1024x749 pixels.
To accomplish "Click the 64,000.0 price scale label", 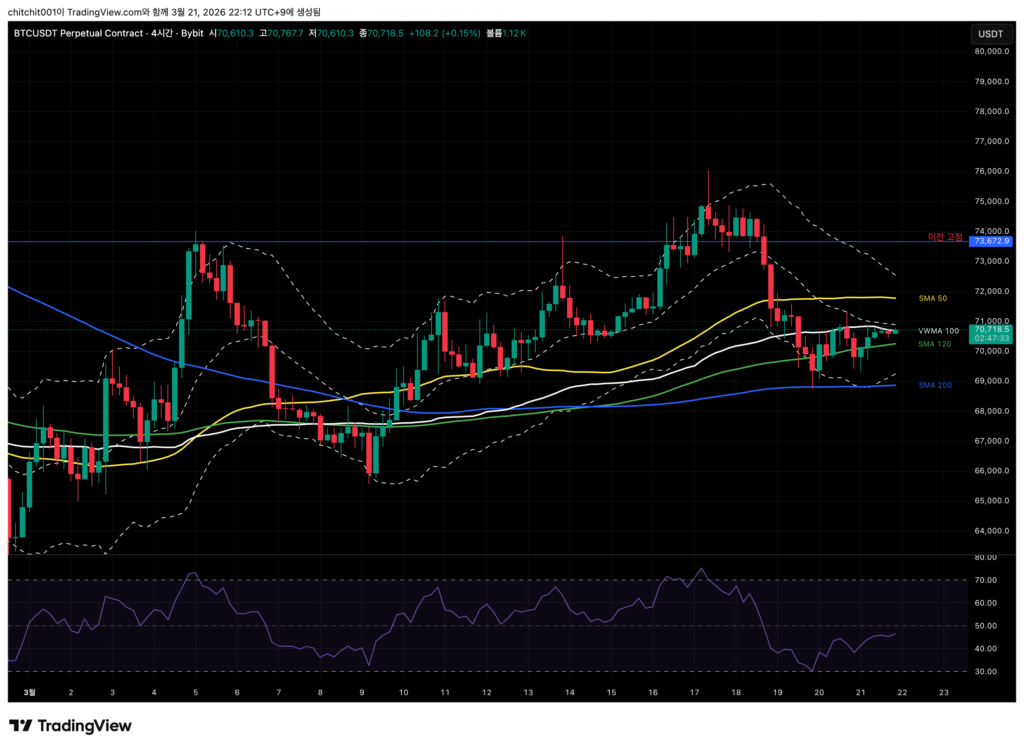I will [x=991, y=531].
